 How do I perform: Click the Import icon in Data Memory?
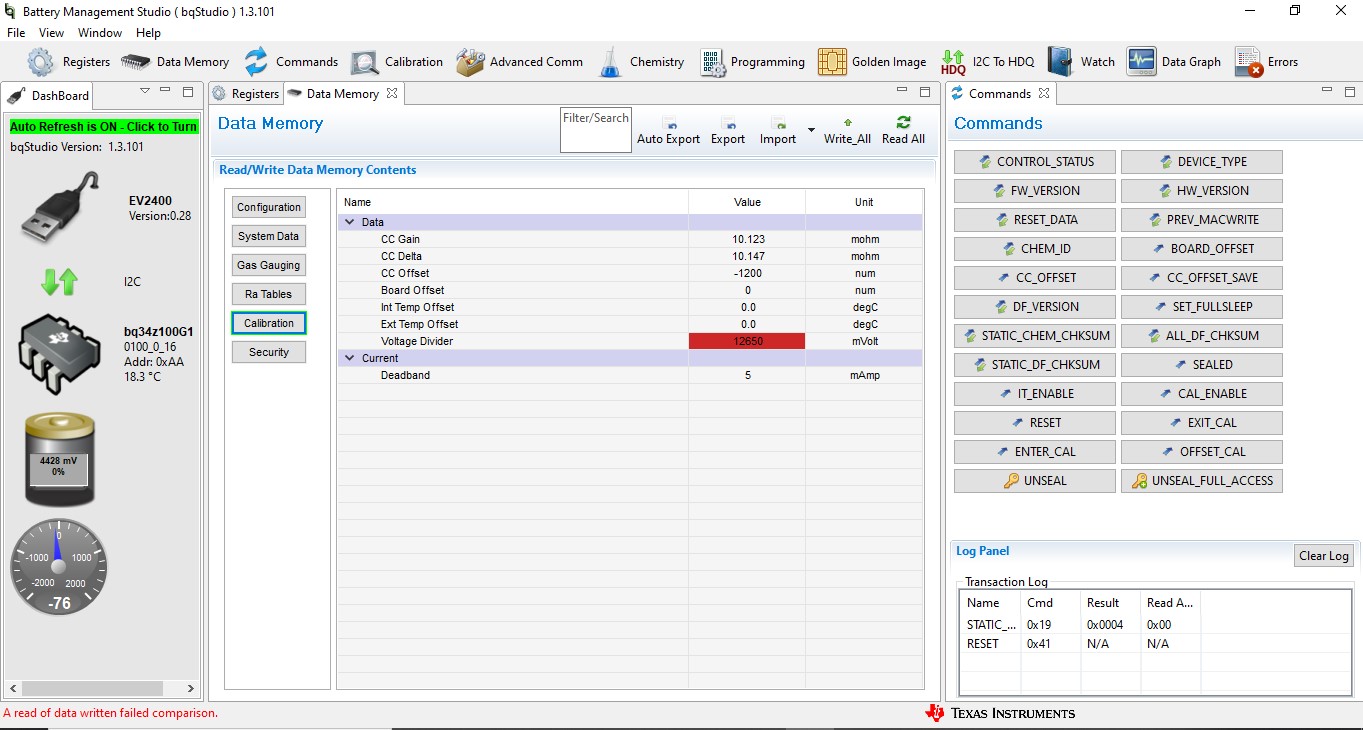tap(777, 122)
